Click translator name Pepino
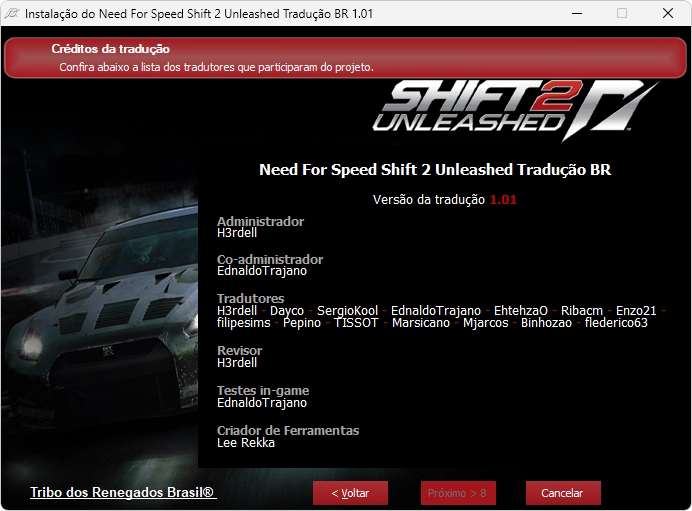This screenshot has height=511, width=692. point(302,323)
